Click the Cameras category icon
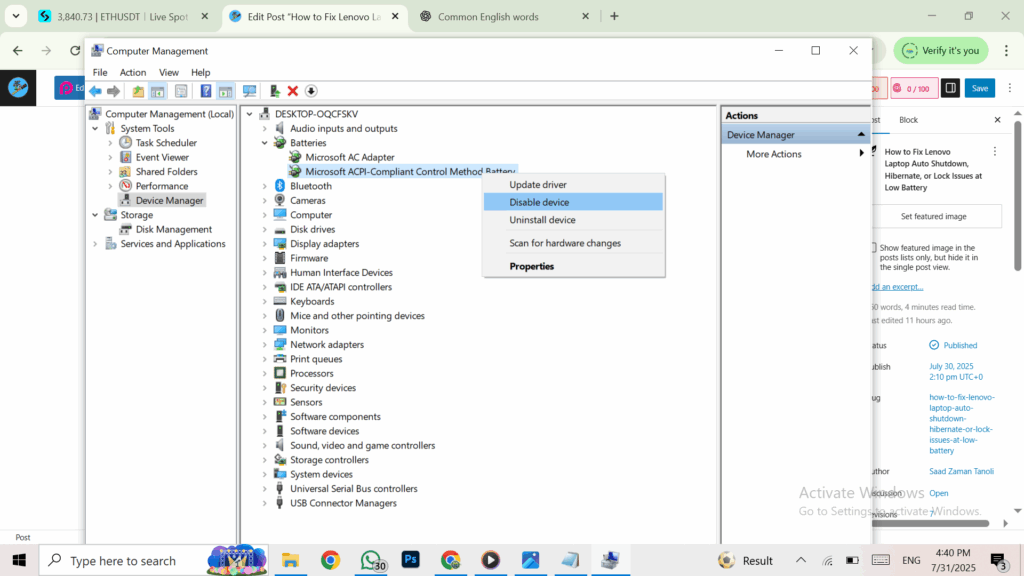Viewport: 1024px width, 576px height. (280, 200)
